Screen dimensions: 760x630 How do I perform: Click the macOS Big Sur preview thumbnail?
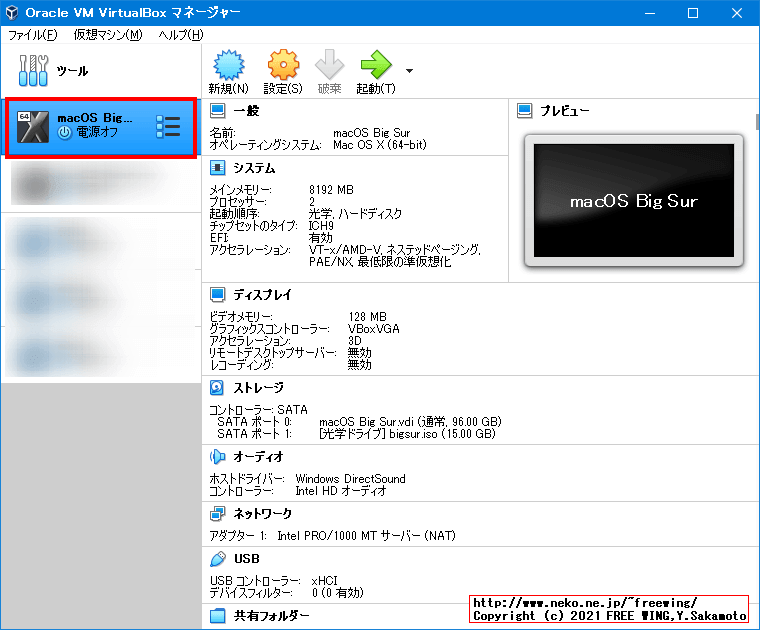pyautogui.click(x=633, y=201)
